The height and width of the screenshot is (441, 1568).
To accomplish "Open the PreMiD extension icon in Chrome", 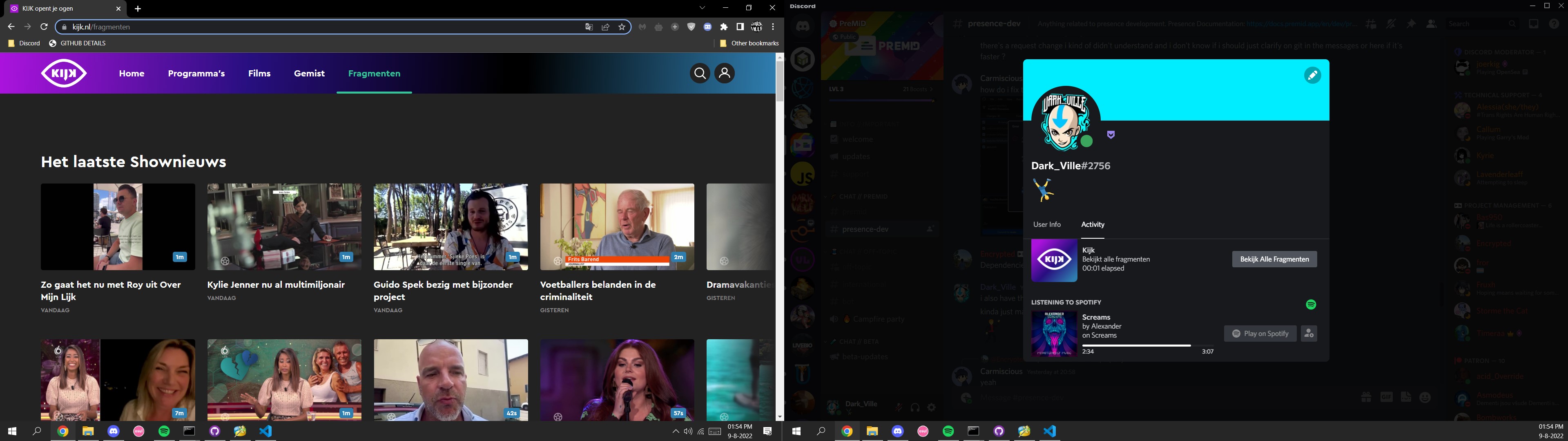I will tap(707, 27).
